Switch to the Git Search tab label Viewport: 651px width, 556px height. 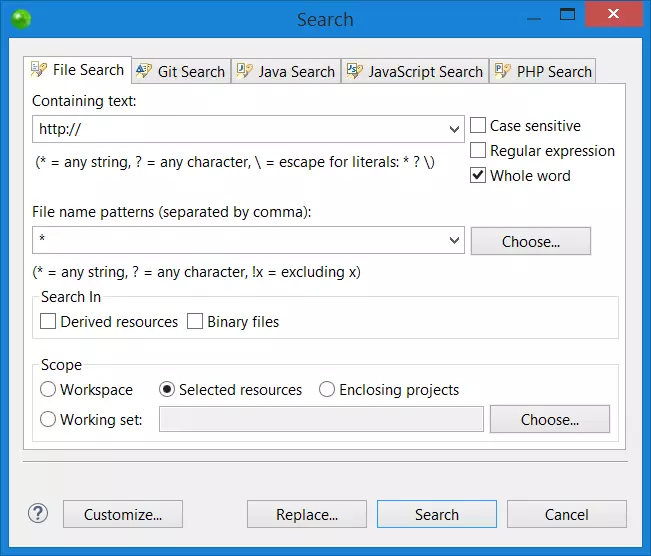tap(191, 72)
